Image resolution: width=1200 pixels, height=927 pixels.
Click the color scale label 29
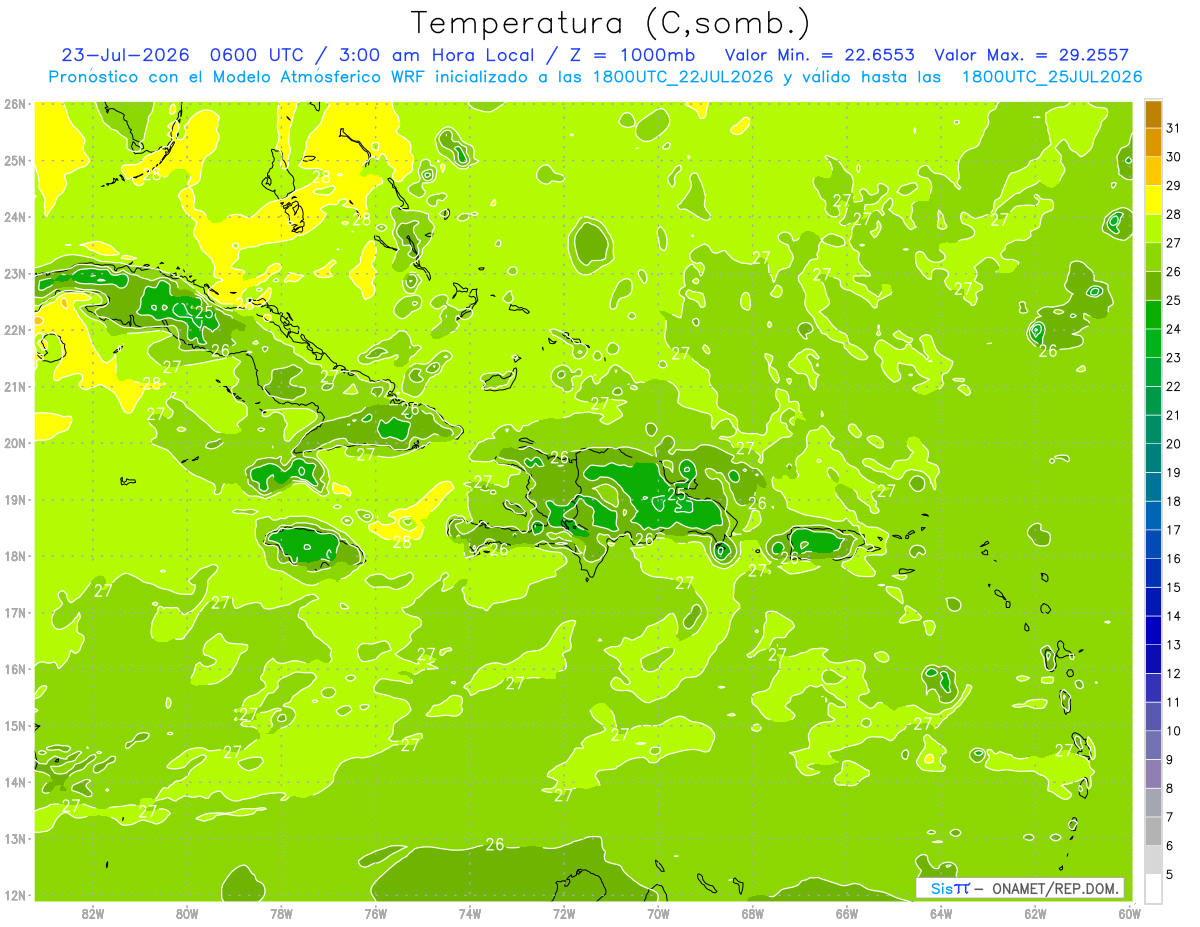(x=1174, y=186)
